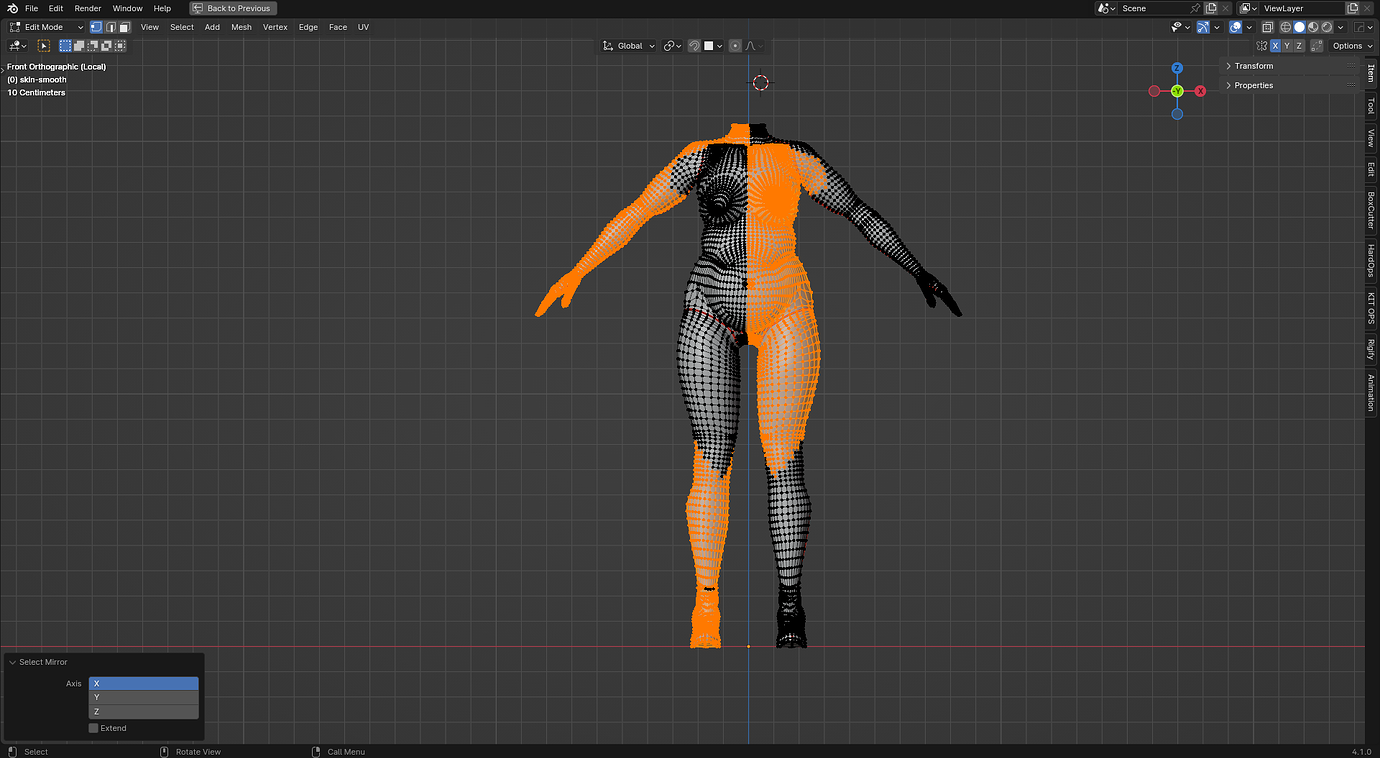The width and height of the screenshot is (1380, 758).
Task: Collapse the Select Mirror panel
Action: pyautogui.click(x=12, y=662)
